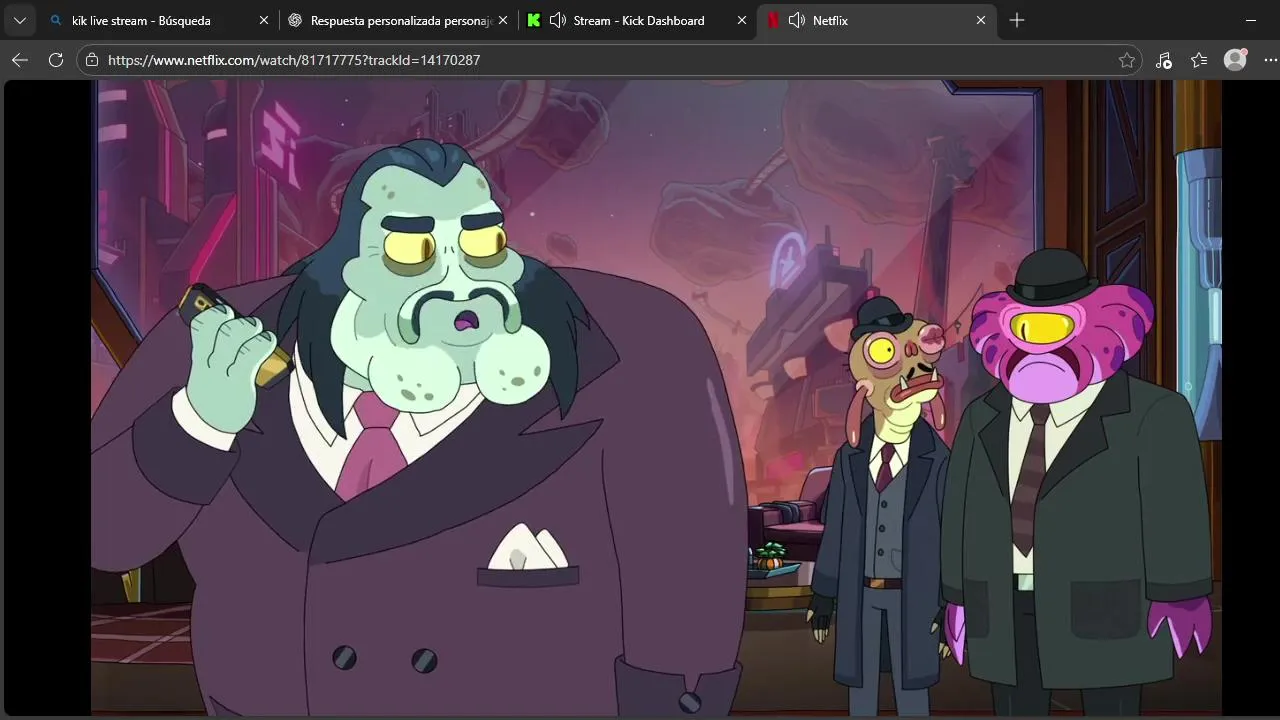Go back to the previous page
Image resolution: width=1280 pixels, height=720 pixels.
20,60
